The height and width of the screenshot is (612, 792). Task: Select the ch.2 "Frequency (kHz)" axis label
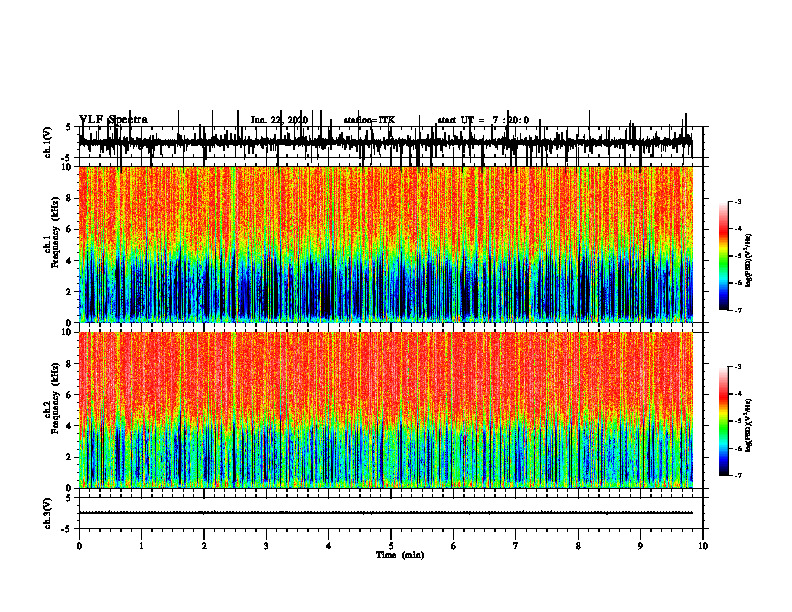coord(56,398)
